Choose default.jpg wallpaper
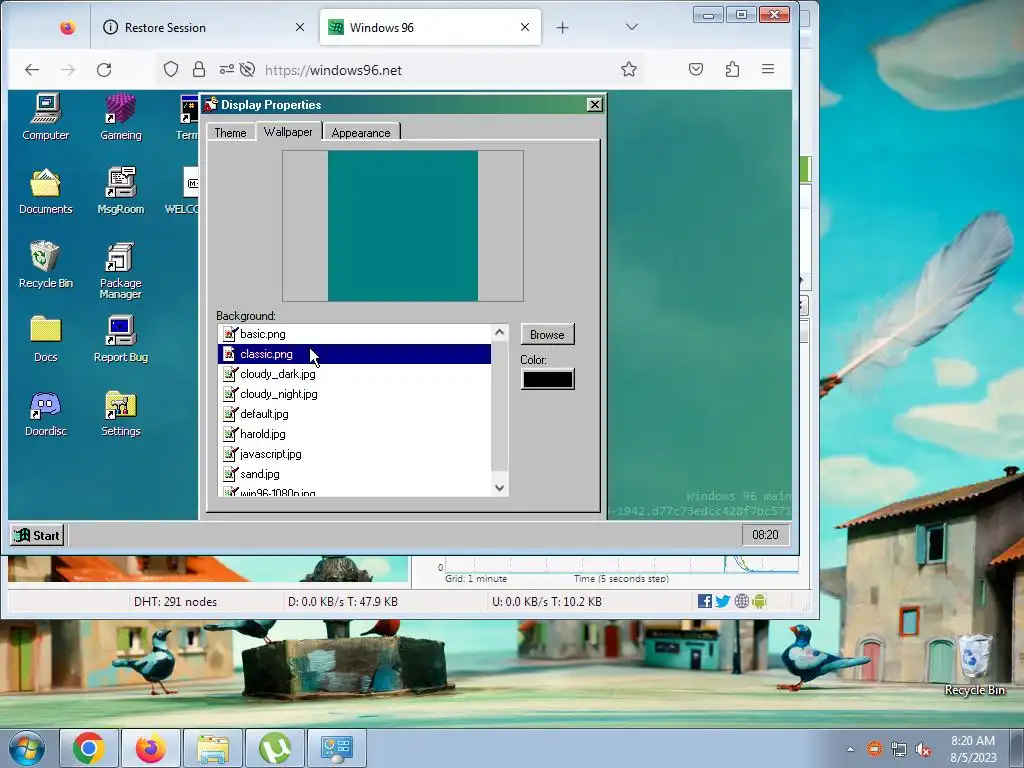This screenshot has width=1024, height=768. [x=355, y=414]
